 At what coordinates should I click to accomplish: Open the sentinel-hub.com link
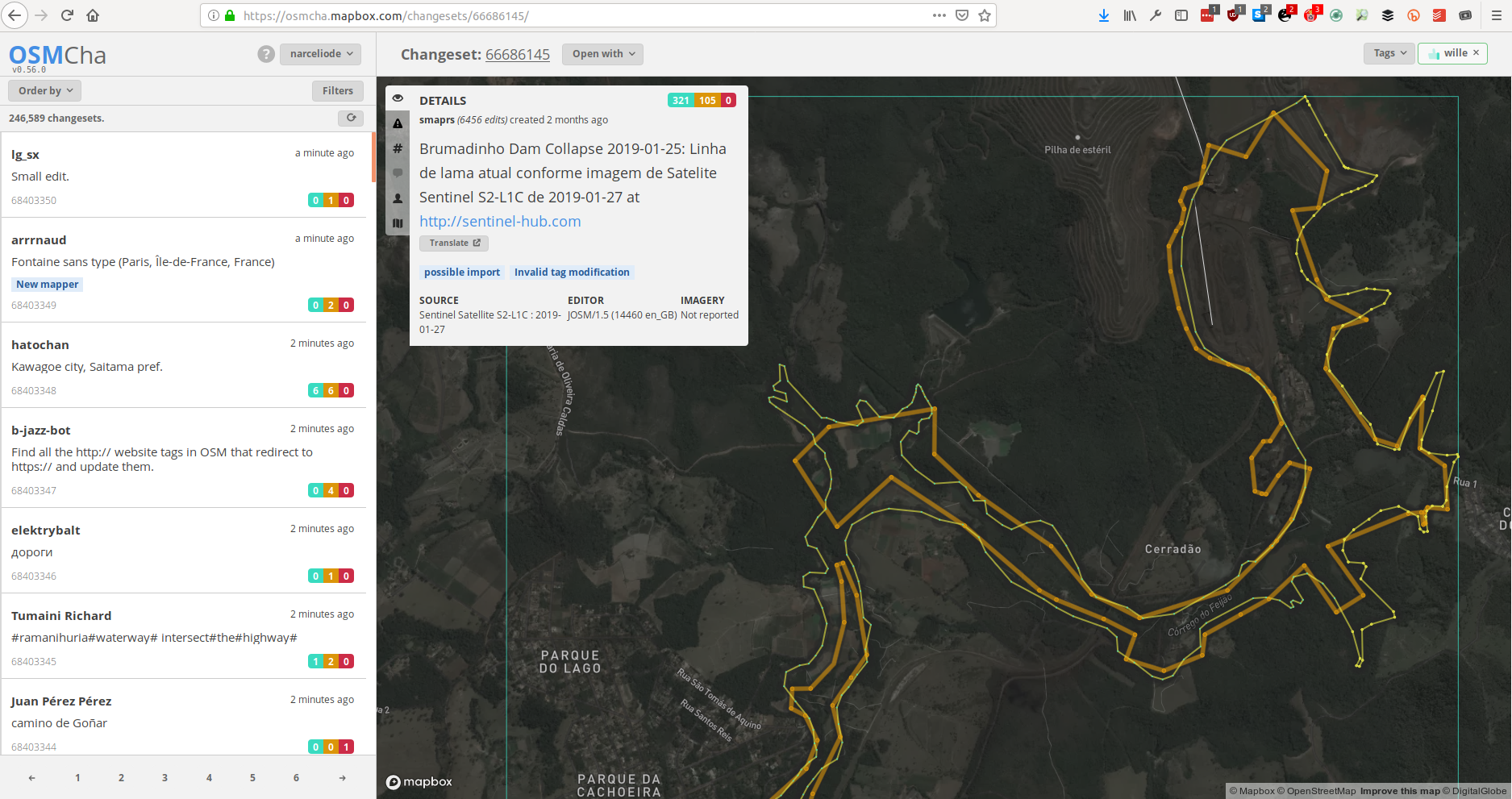click(500, 221)
